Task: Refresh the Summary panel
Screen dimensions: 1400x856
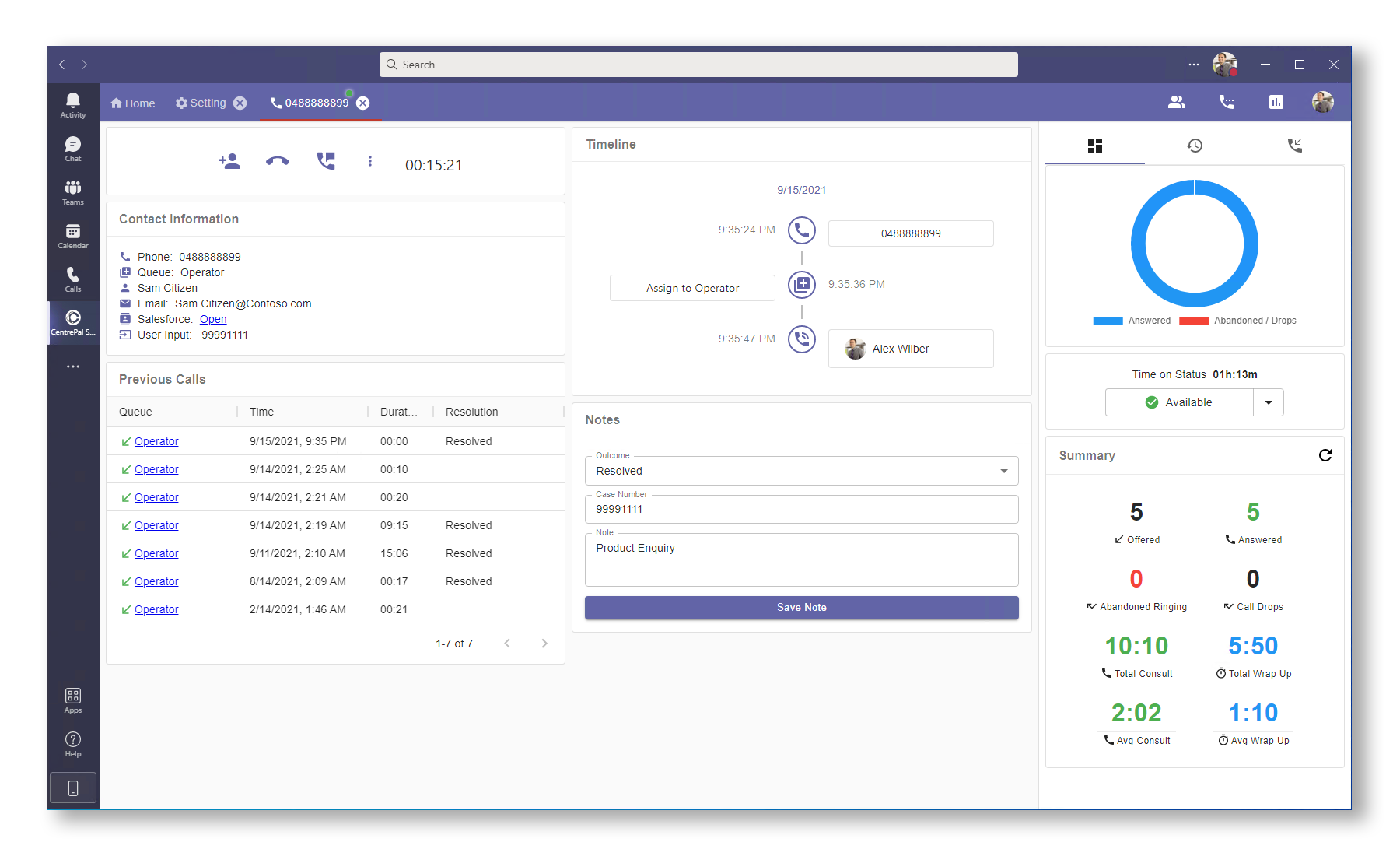Action: [x=1325, y=455]
